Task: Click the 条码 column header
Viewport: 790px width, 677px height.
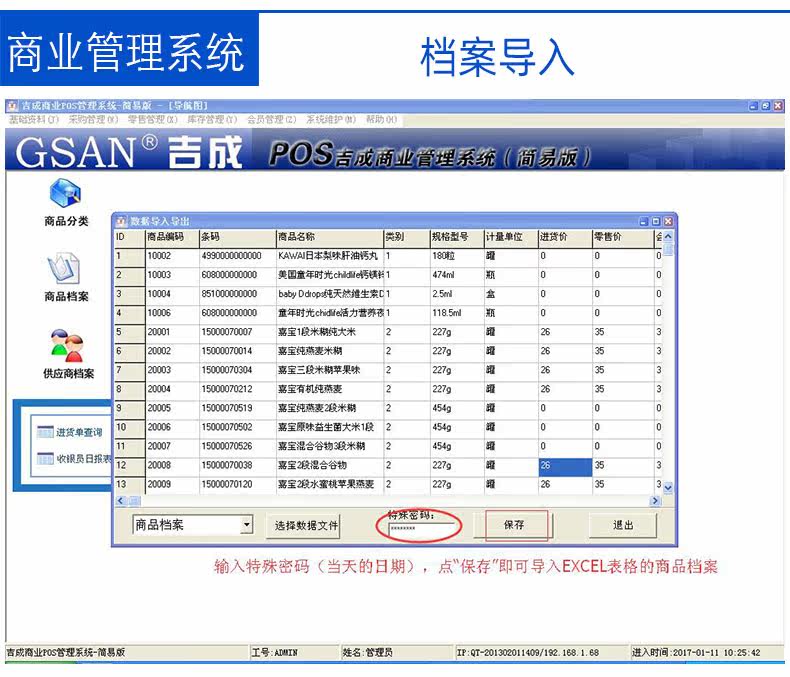Action: click(238, 237)
